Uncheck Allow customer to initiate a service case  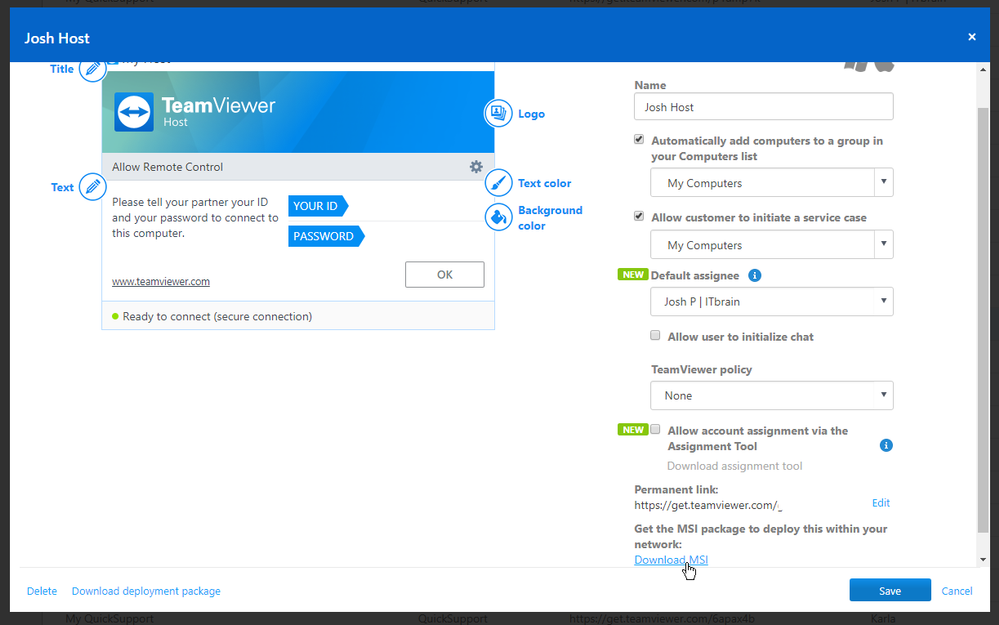coord(639,217)
